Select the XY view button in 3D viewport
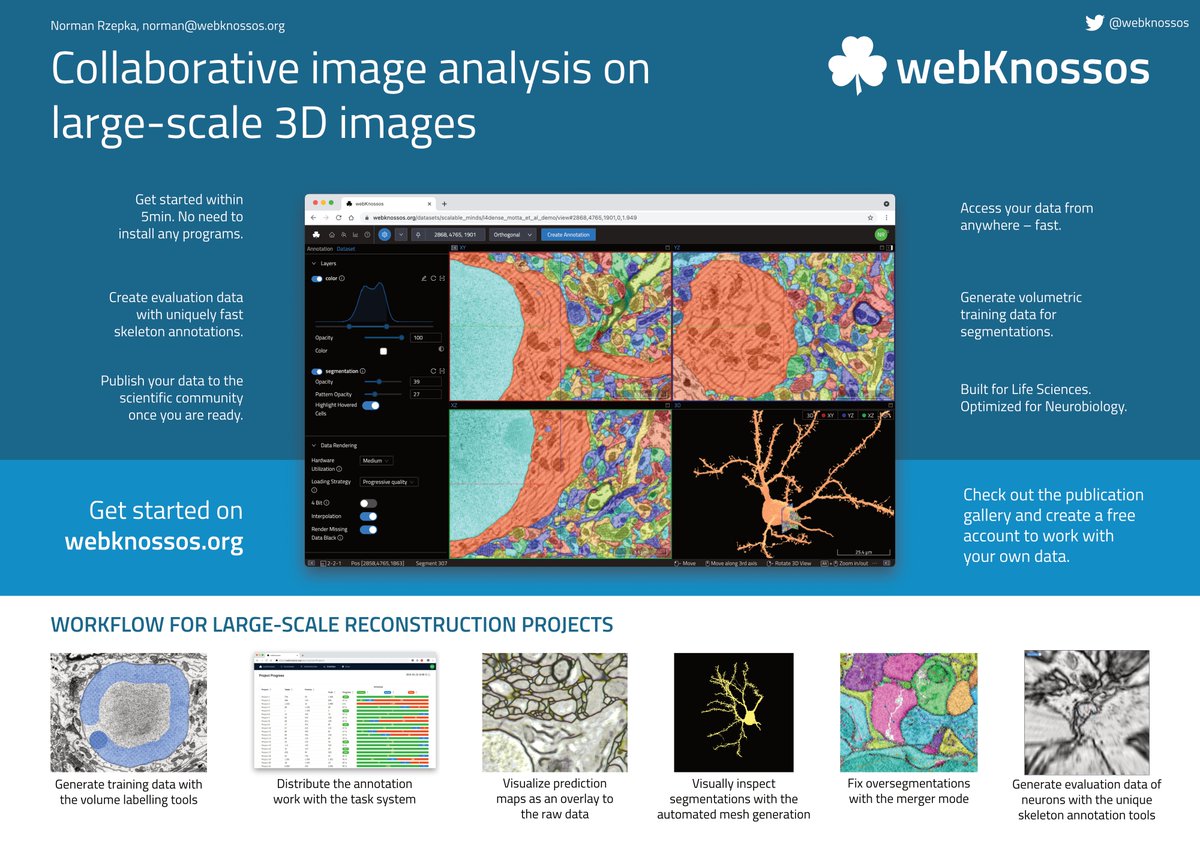Screen dimensions: 1200x848 point(828,415)
